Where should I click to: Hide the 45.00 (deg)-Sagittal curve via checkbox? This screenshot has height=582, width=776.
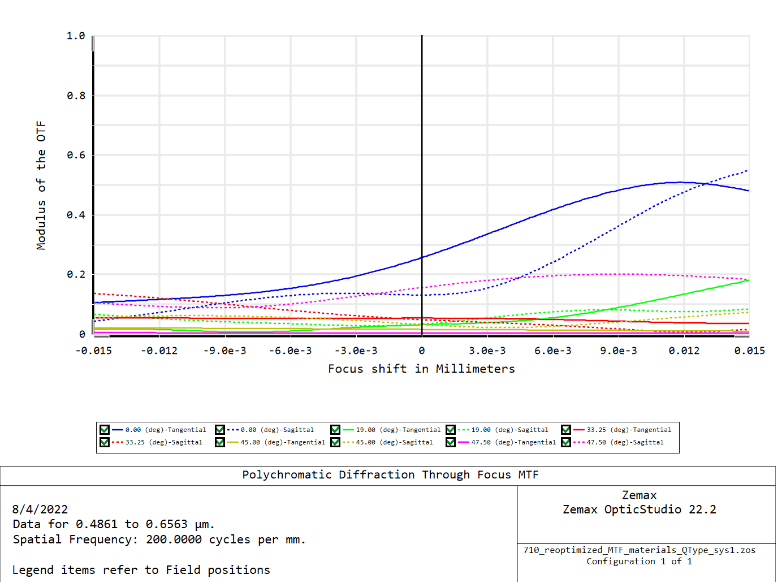pyautogui.click(x=335, y=442)
